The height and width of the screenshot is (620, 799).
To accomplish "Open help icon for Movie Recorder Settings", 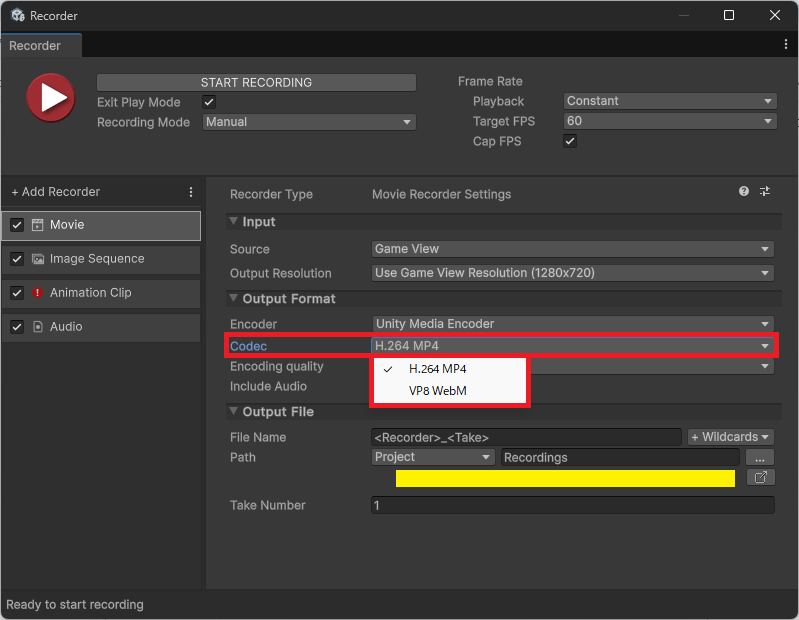I will [x=744, y=192].
